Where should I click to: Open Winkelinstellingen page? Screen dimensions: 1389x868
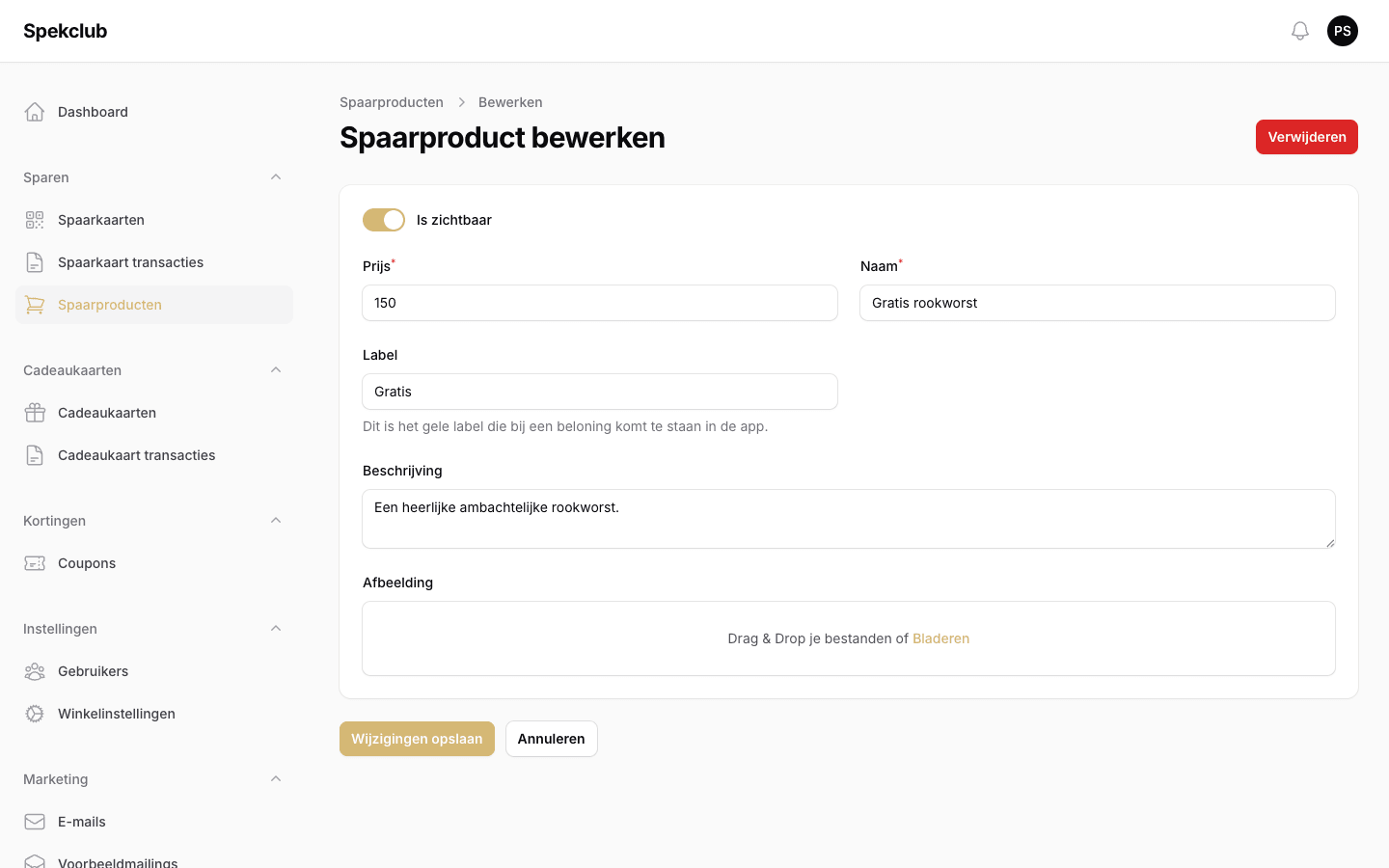coord(154,714)
